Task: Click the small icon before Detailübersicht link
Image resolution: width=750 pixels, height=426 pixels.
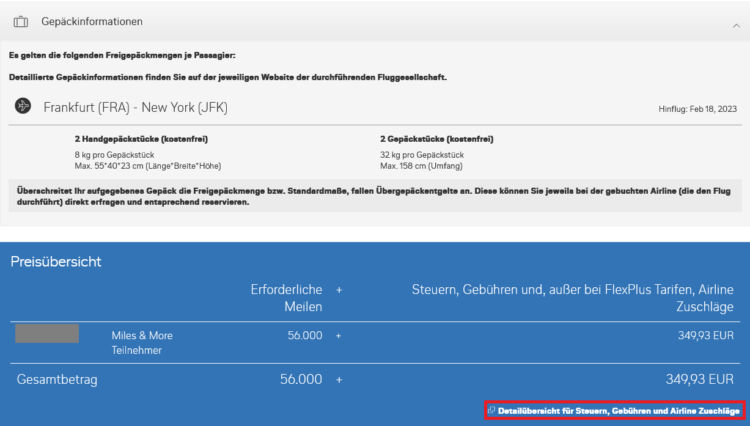Action: point(491,410)
